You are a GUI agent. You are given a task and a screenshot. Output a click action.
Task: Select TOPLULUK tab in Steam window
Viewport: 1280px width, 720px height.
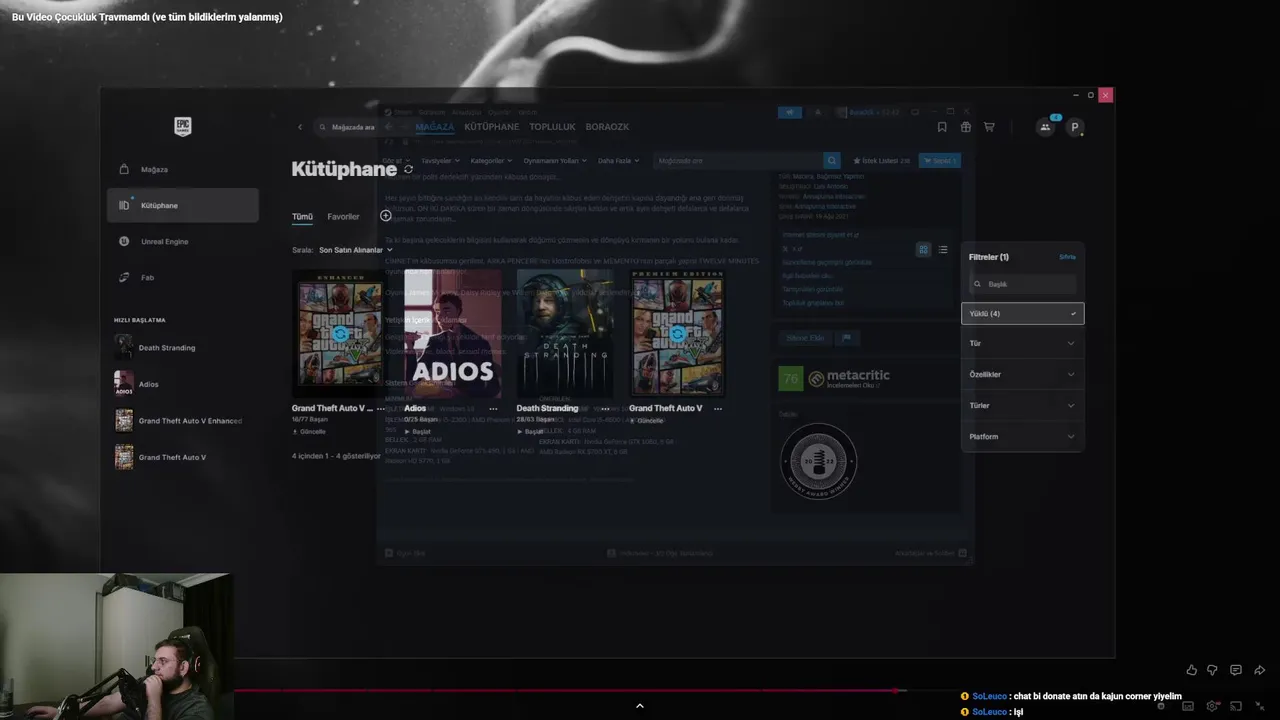pyautogui.click(x=552, y=127)
